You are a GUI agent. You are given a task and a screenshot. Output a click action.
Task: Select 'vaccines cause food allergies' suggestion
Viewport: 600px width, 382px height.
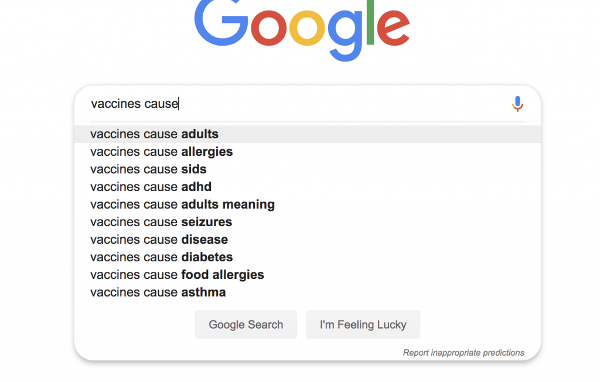307,275
